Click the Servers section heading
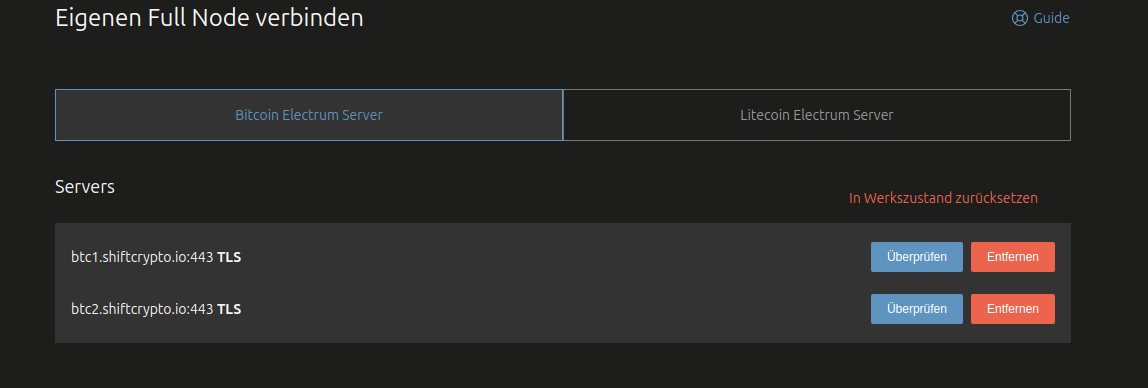This screenshot has width=1148, height=388. click(x=85, y=187)
